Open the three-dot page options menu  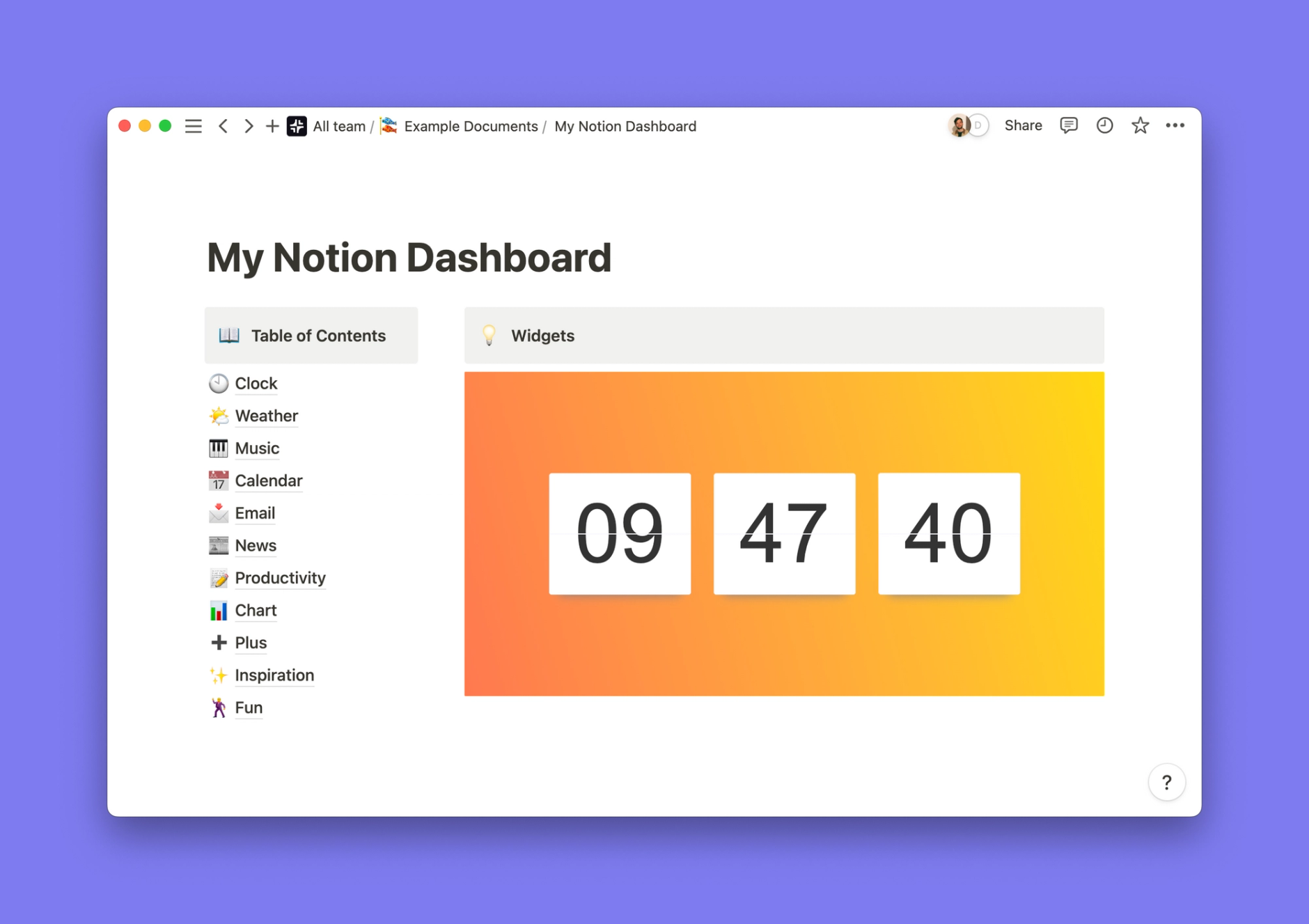(x=1175, y=125)
